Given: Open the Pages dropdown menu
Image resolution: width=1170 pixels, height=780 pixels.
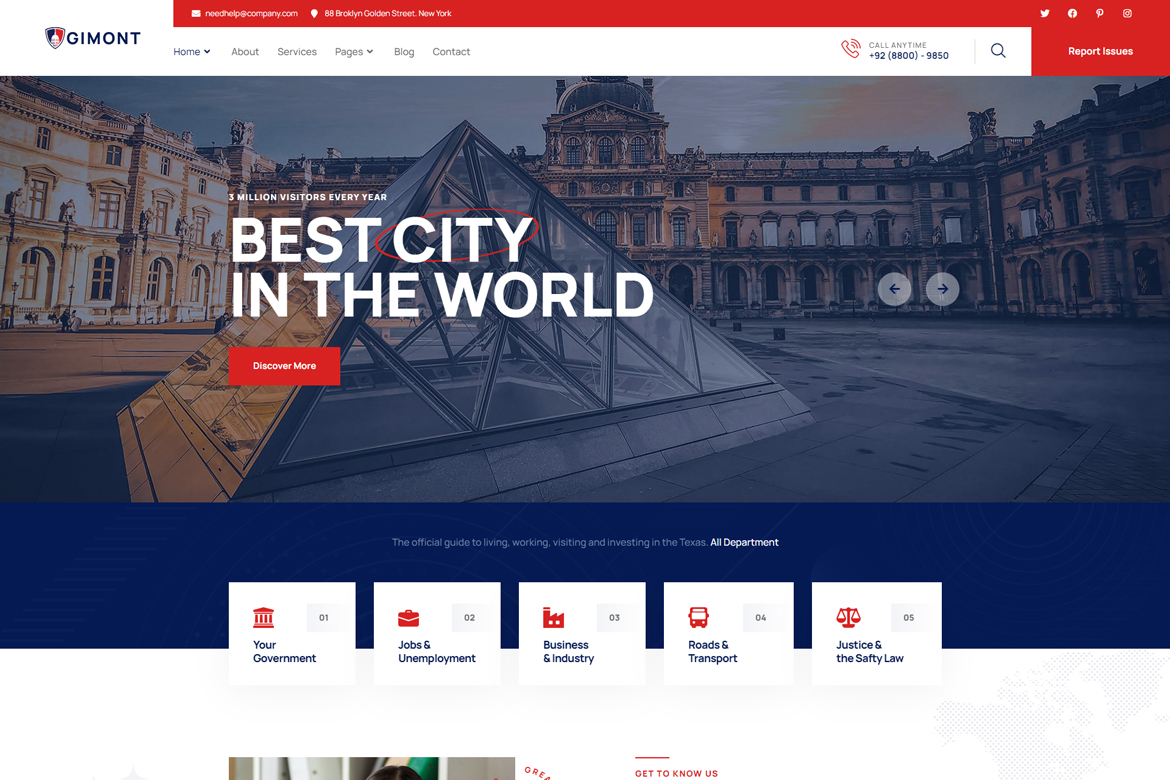Looking at the screenshot, I should pos(354,51).
